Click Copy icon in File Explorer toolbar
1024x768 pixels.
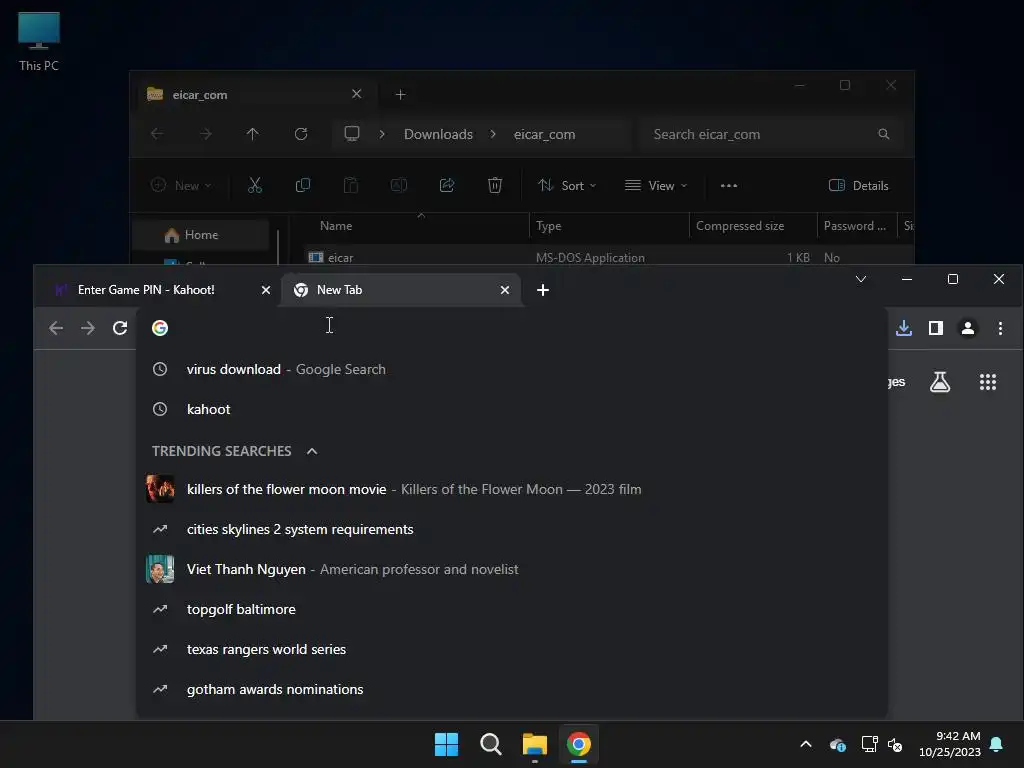click(303, 185)
